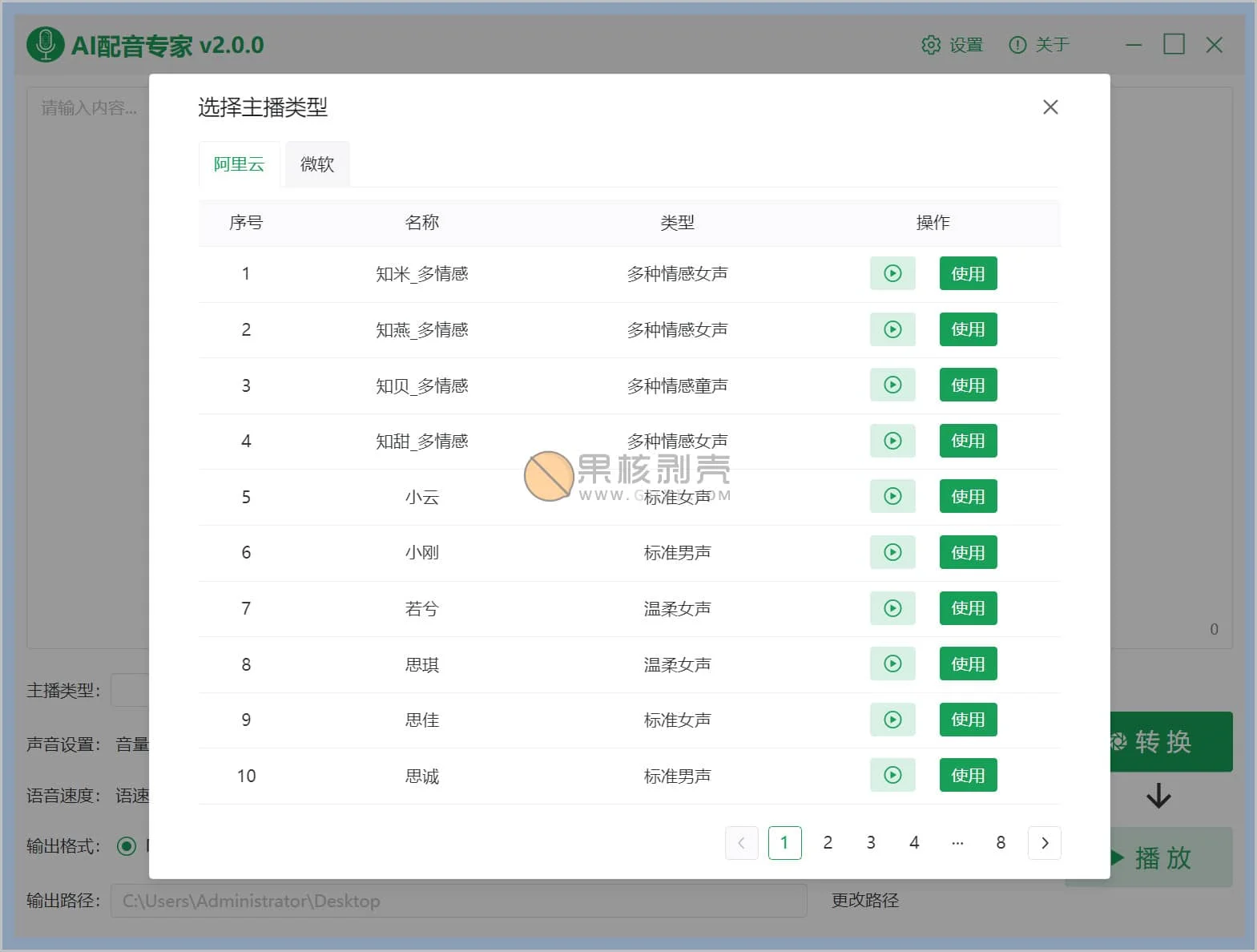
Task: Click the 操作 column header
Action: click(x=933, y=223)
